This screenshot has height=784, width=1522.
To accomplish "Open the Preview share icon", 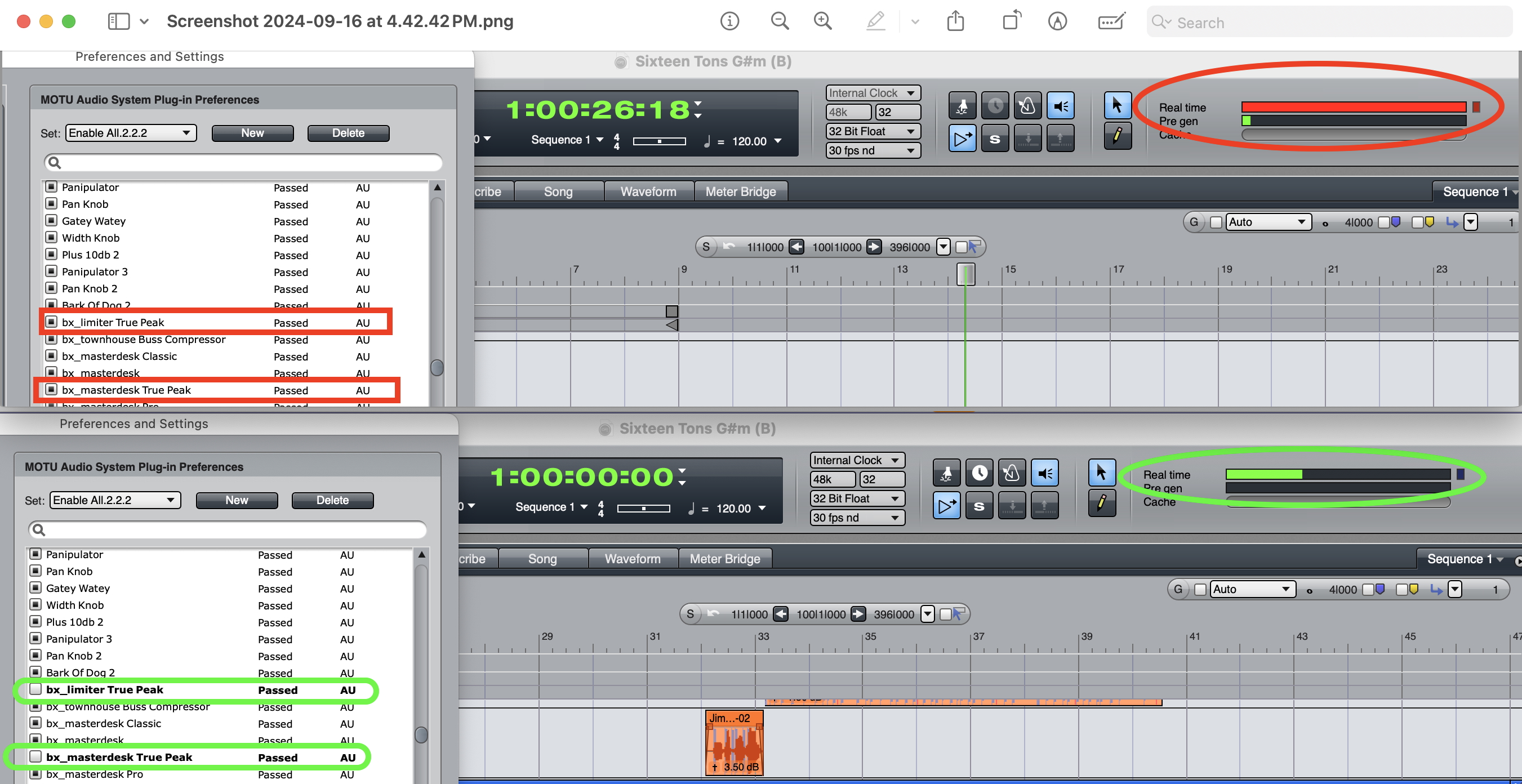I will pyautogui.click(x=955, y=21).
